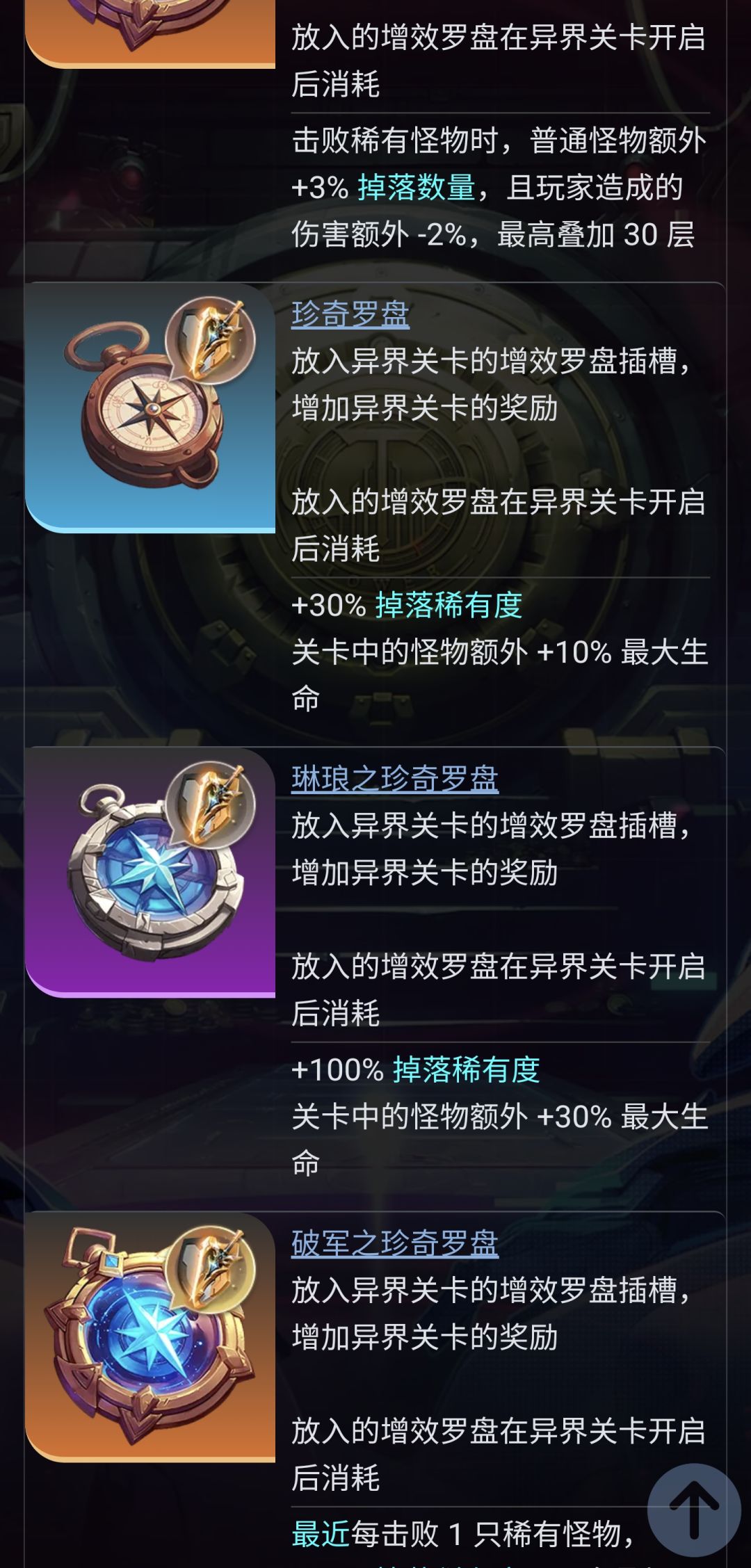This screenshot has height=1568, width=751.
Task: Click the 掉落稀有度 keyword after +100%
Action: pos(467,1069)
